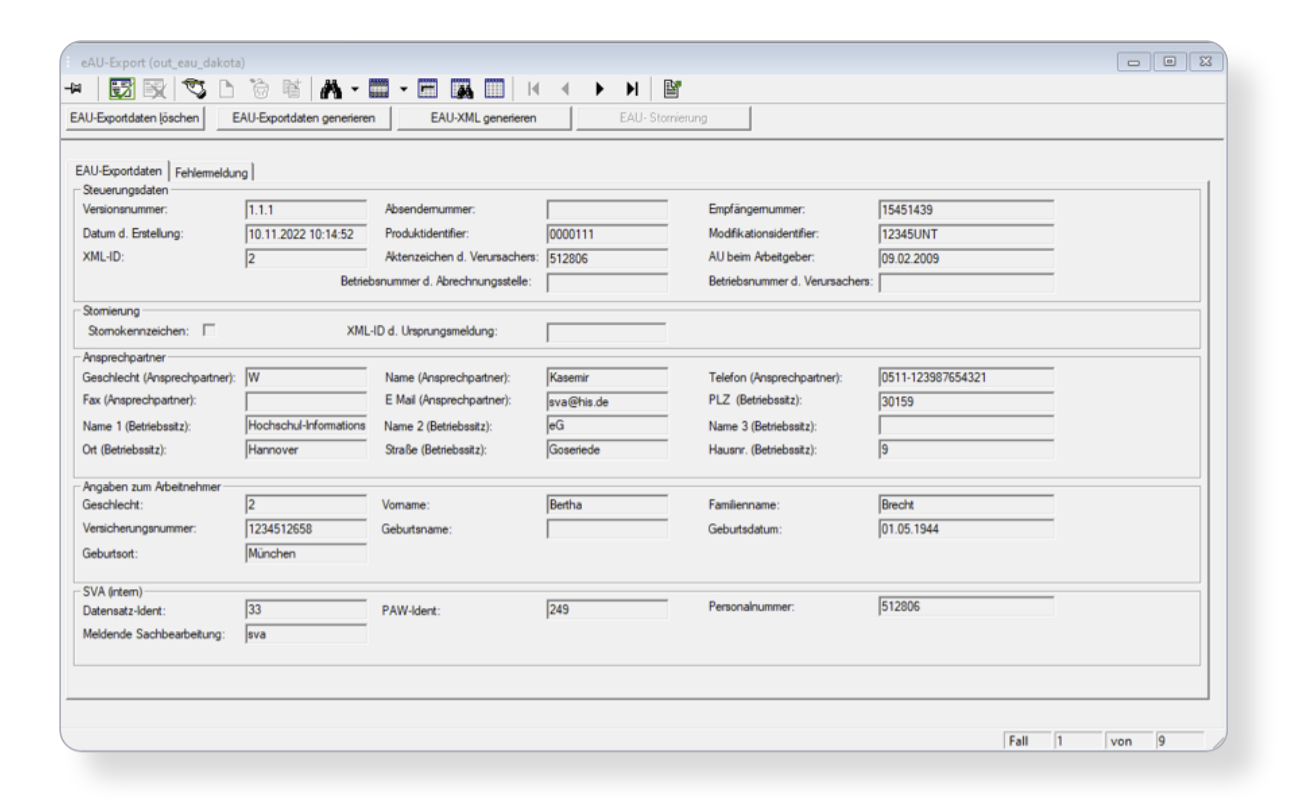Click the PLZ (Betriebssitz) field
Viewport: 1290px width, 810px height.
pos(966,401)
